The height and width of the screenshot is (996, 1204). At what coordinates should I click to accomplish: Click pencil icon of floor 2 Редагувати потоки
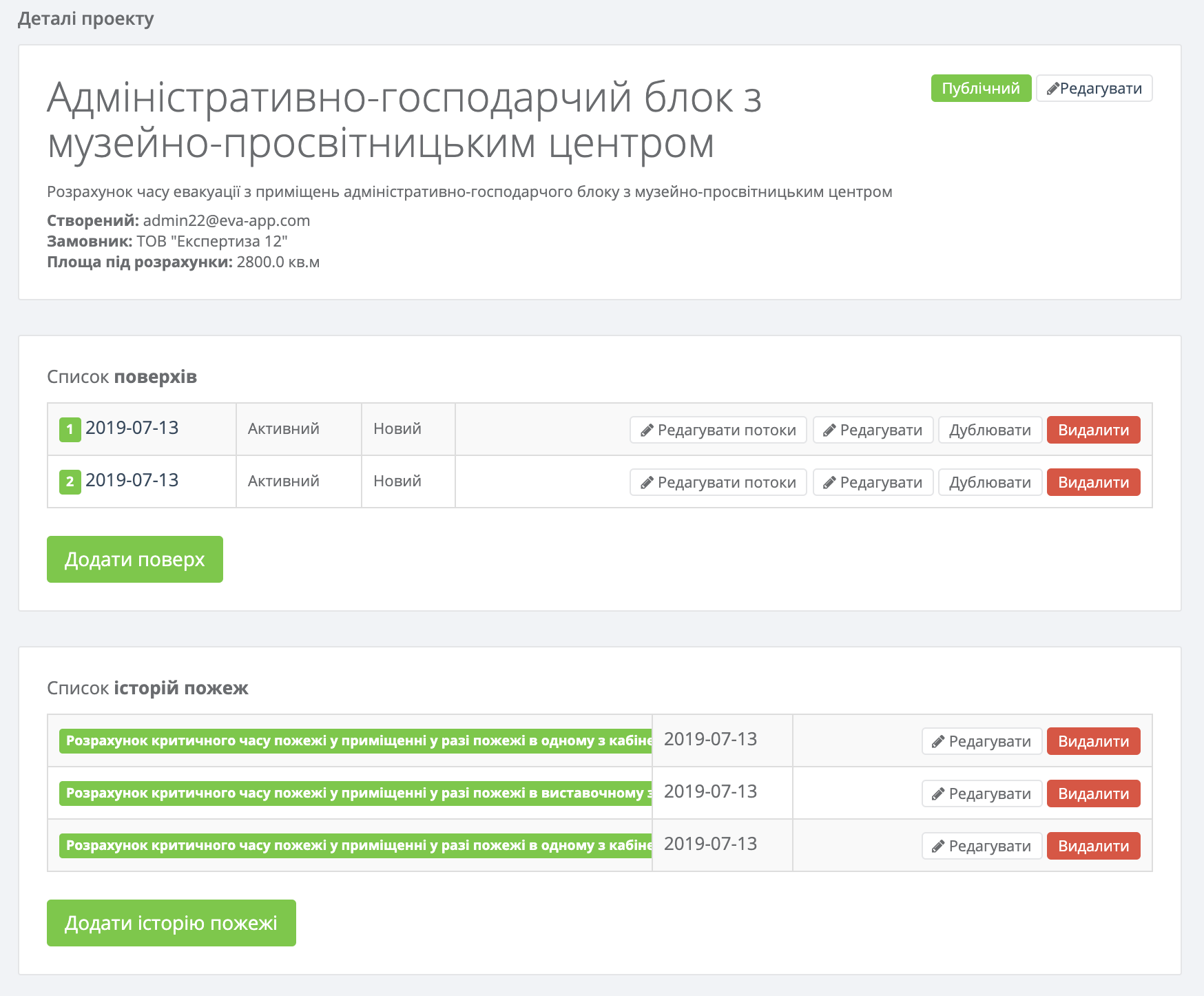pos(647,483)
